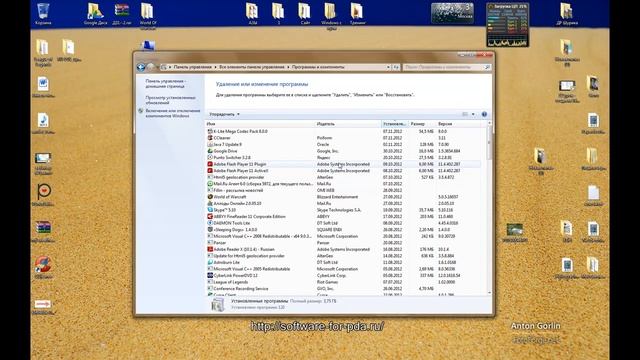Open the address bar history dropdown
Image resolution: width=640 pixels, height=360 pixels.
388,67
